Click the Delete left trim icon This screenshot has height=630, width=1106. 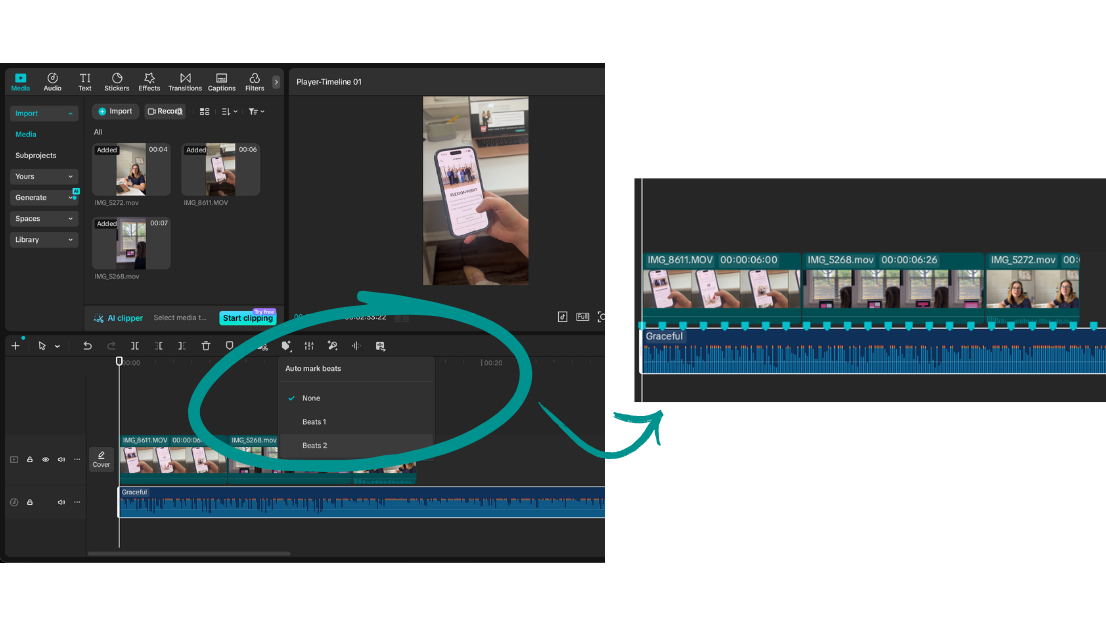(x=159, y=346)
